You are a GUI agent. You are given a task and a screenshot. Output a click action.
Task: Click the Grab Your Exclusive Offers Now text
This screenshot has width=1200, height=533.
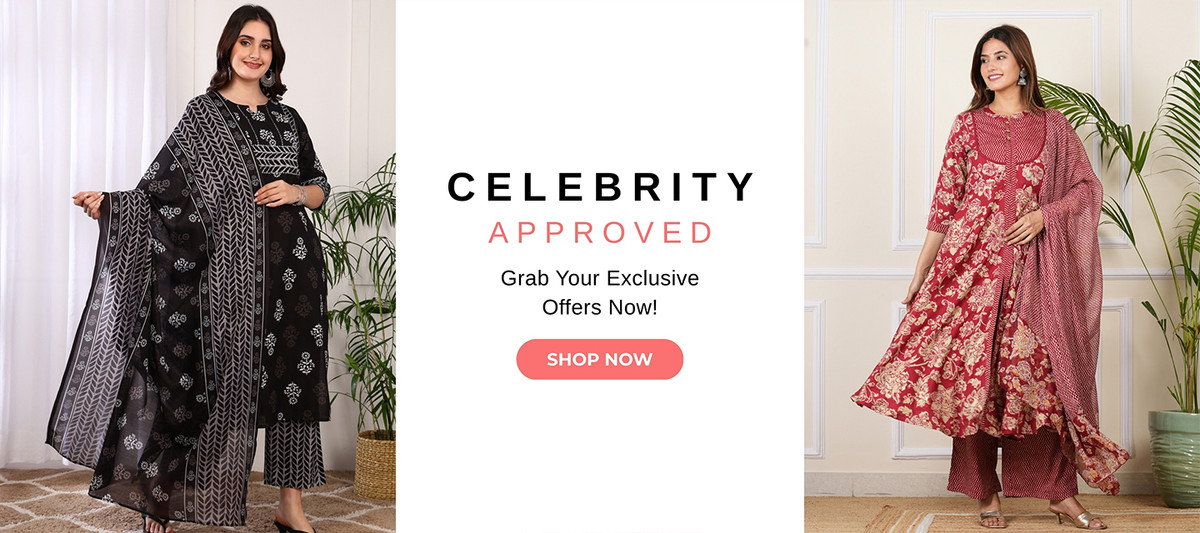tap(600, 293)
